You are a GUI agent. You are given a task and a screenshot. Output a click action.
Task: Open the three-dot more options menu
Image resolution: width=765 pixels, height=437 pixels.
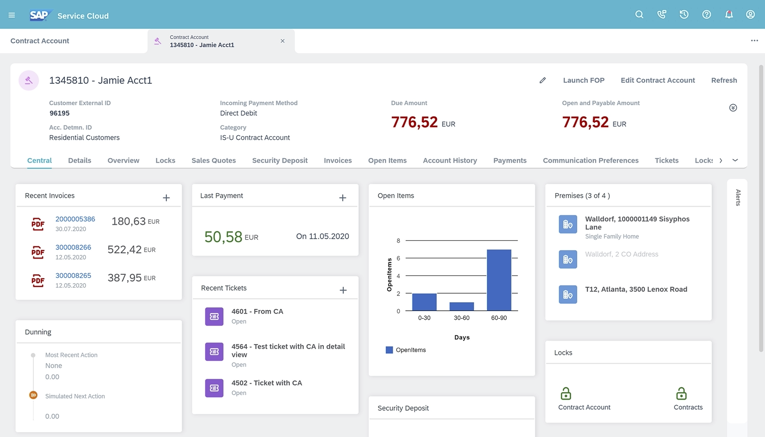[754, 41]
